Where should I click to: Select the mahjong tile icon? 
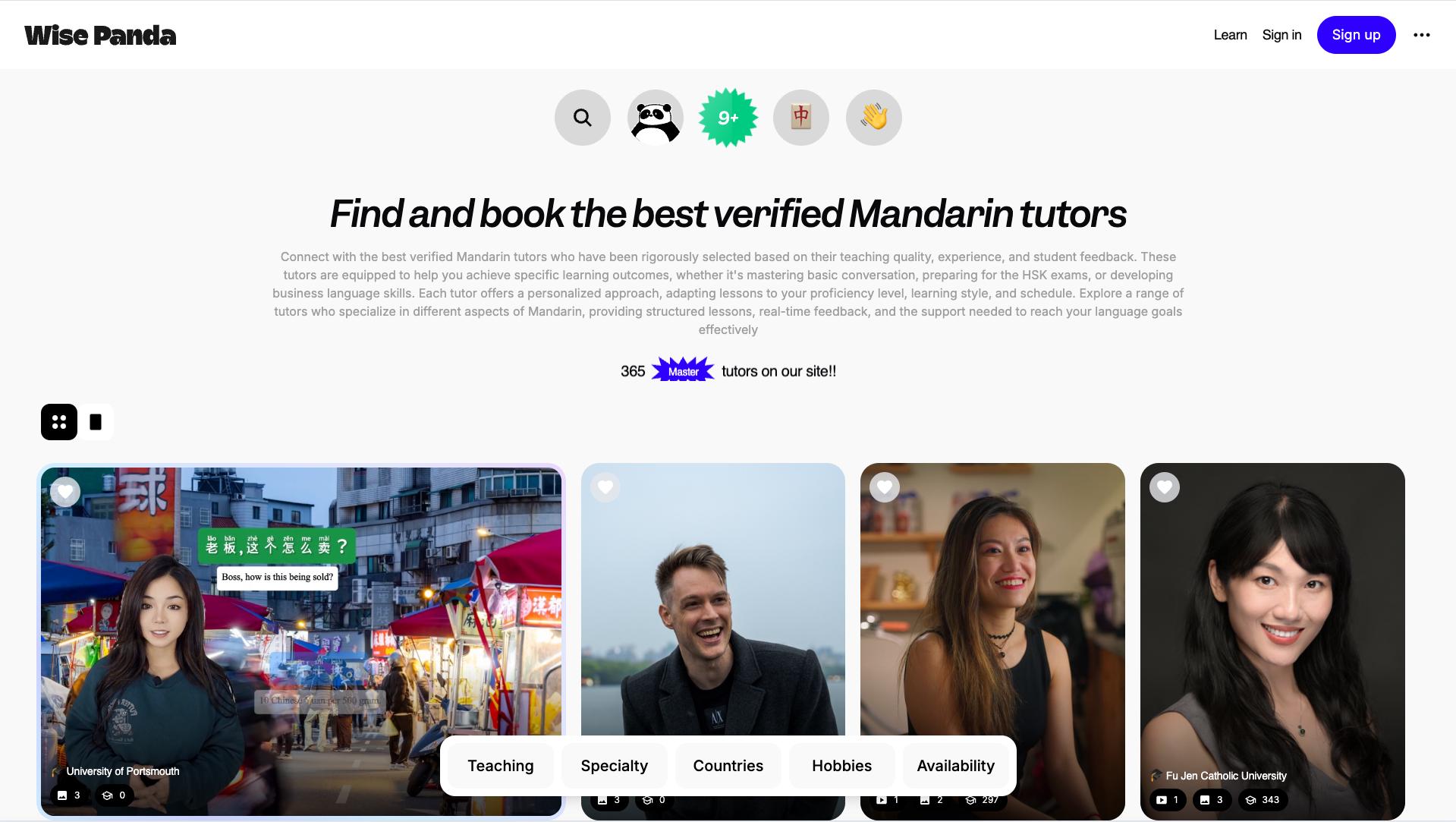click(x=800, y=118)
